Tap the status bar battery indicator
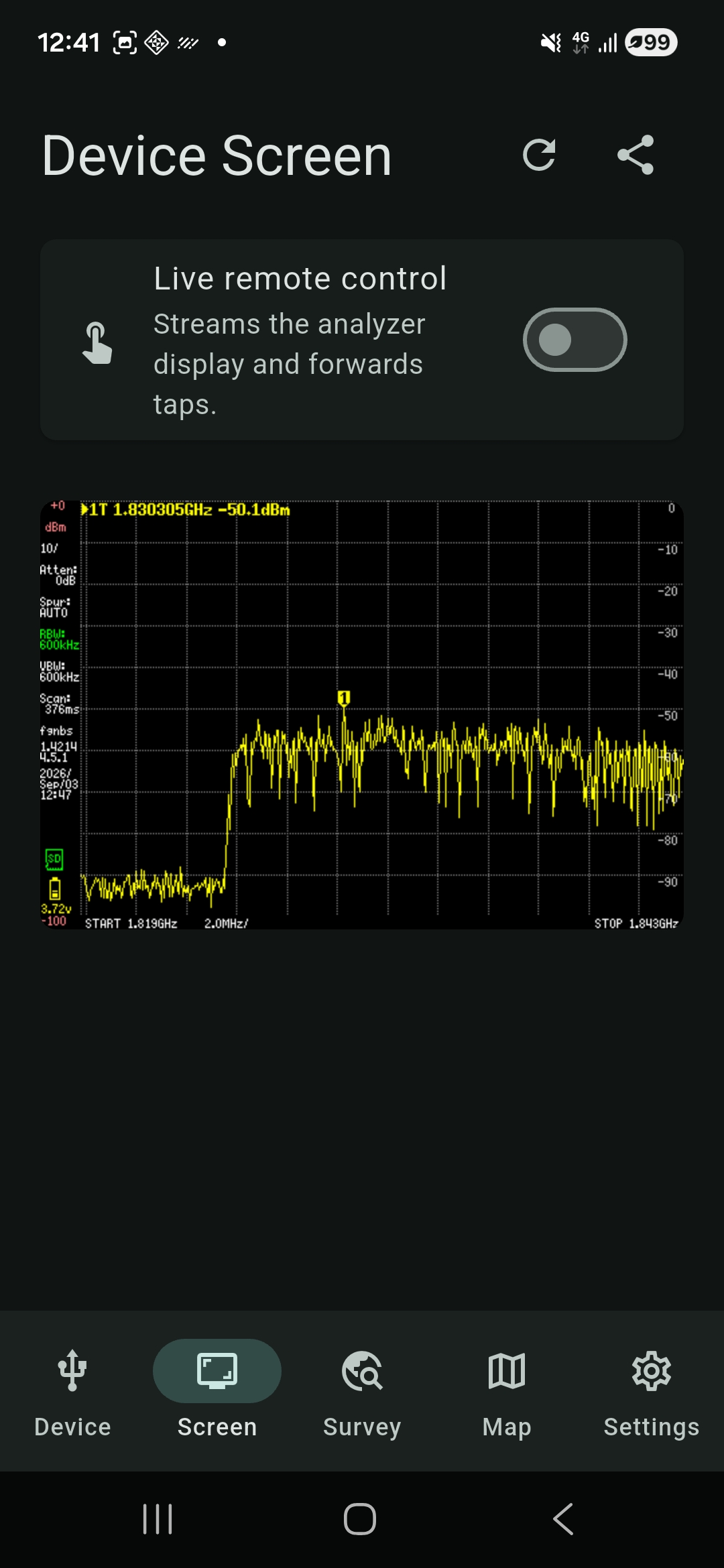Viewport: 724px width, 1568px height. click(651, 42)
